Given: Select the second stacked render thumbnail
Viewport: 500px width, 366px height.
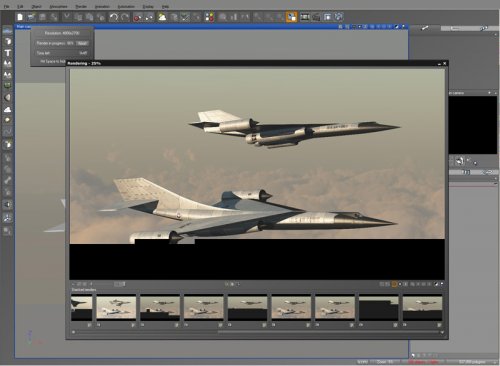Looking at the screenshot, I should (x=116, y=308).
